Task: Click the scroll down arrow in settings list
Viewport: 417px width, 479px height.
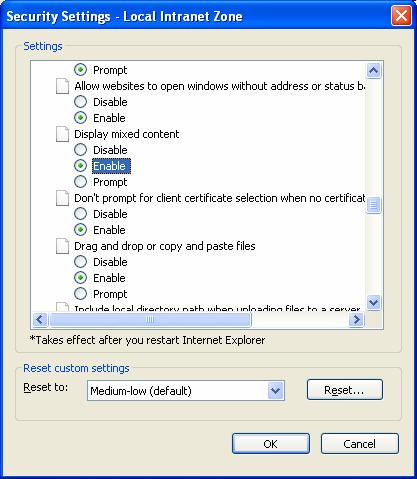Action: click(373, 303)
